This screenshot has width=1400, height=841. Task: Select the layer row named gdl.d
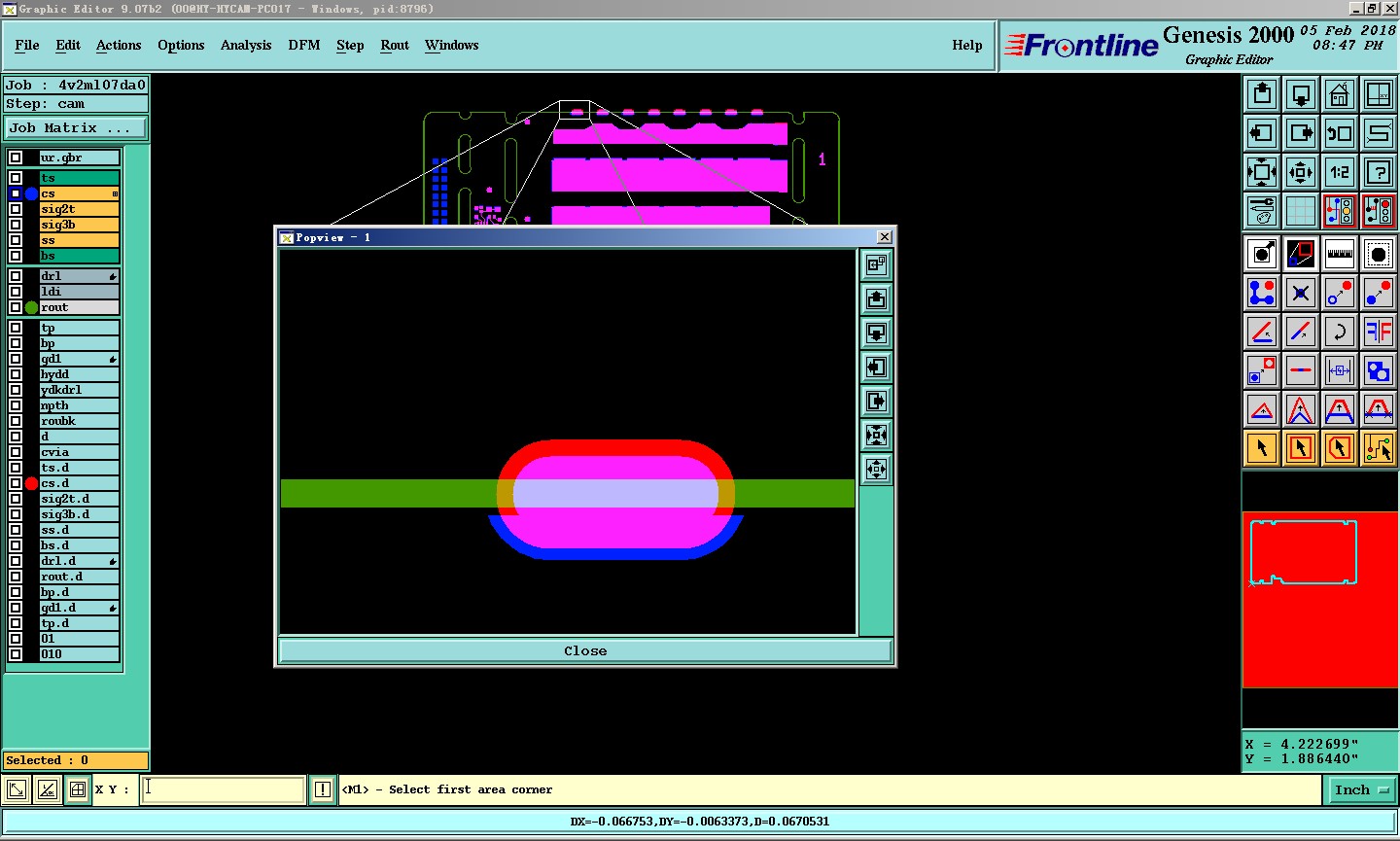pos(79,608)
